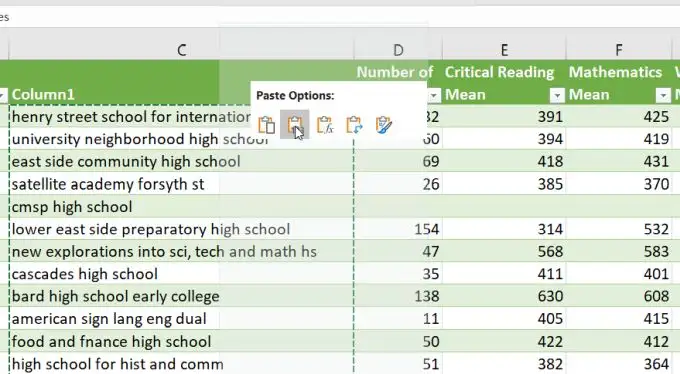Select the cmsp high school cell
Image resolution: width=680 pixels, height=374 pixels.
[x=181, y=207]
